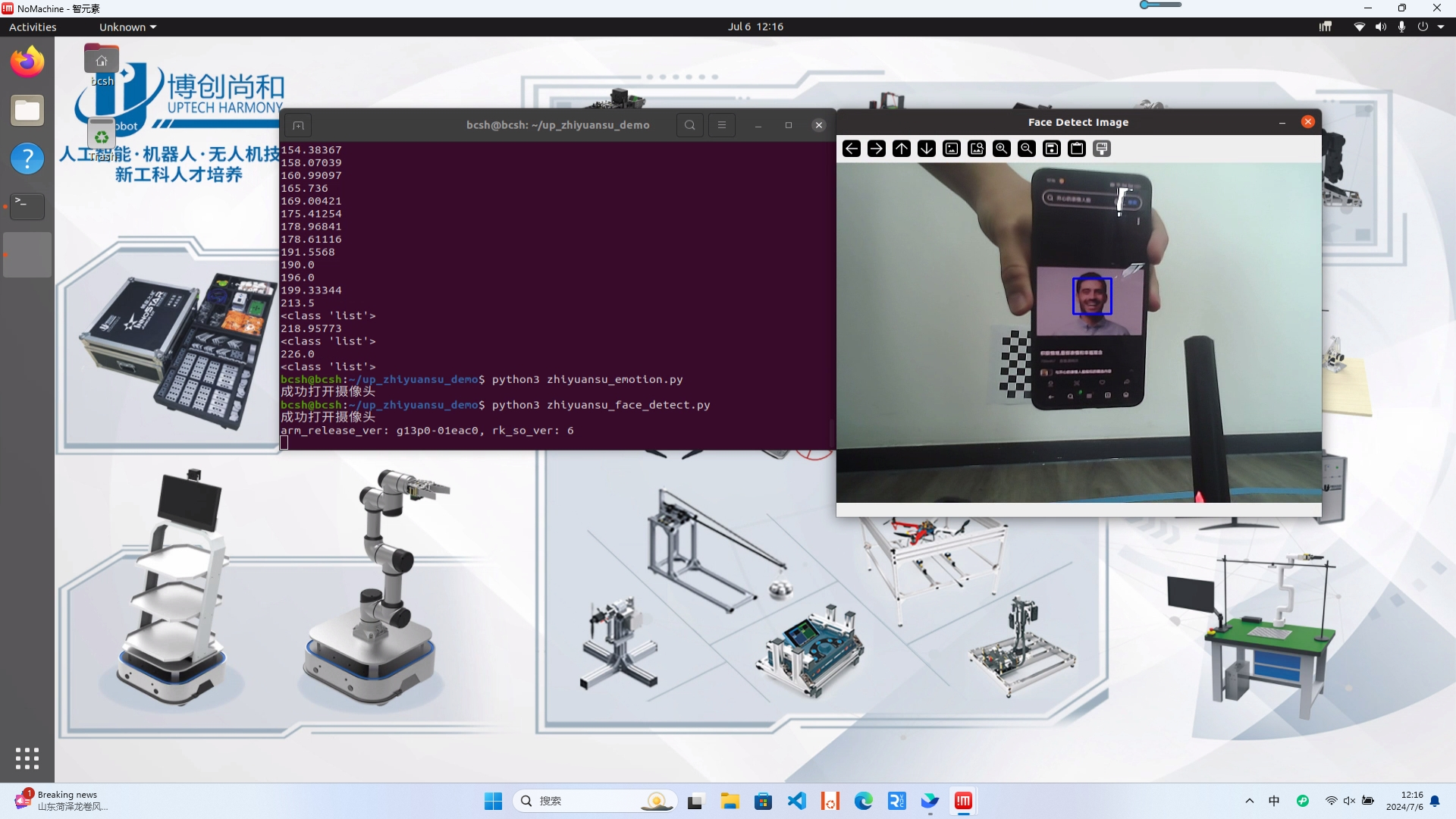1456x819 pixels.
Task: Click the Jul 6 12:16 clock
Action: (755, 27)
